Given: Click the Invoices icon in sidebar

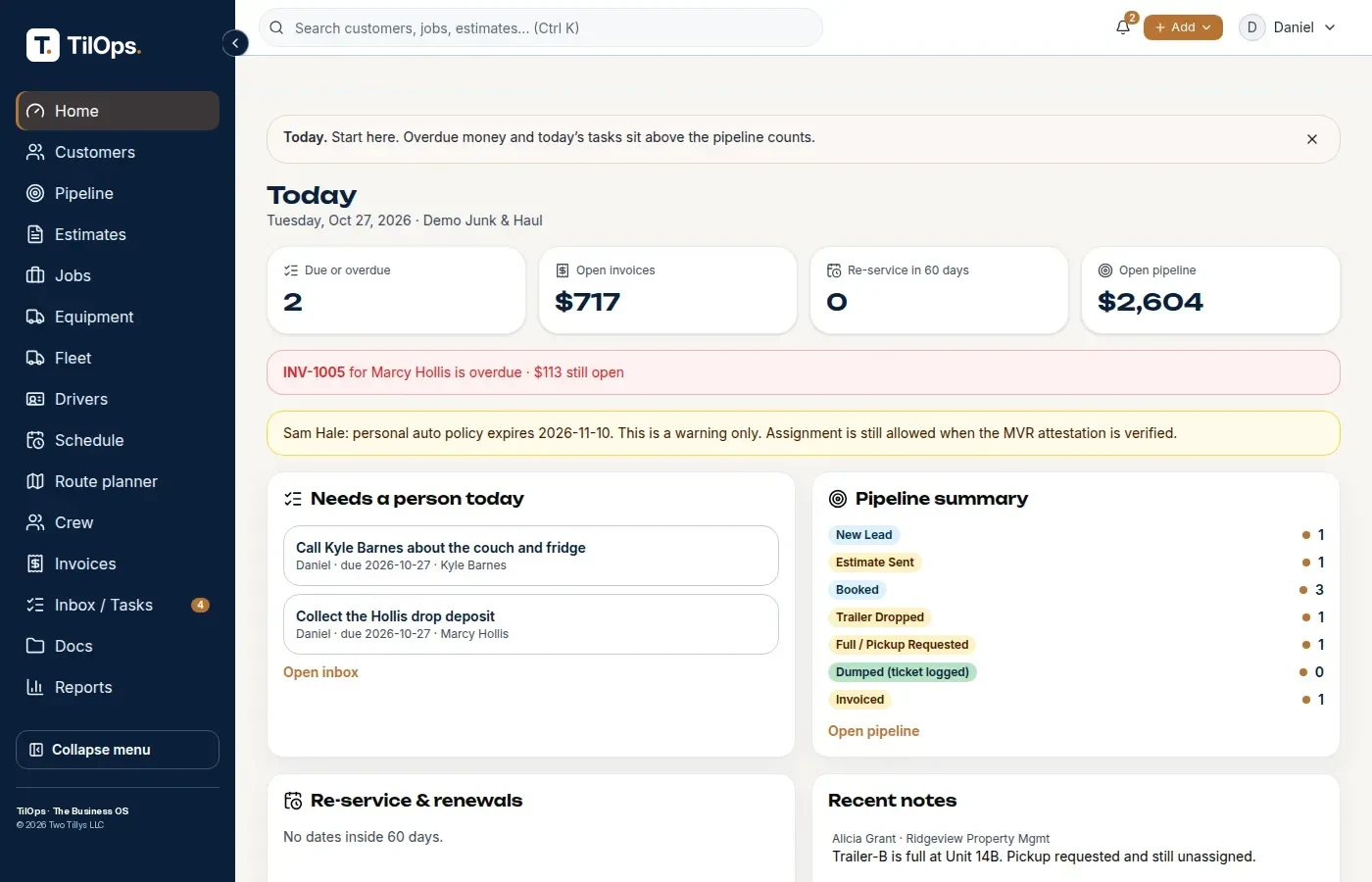Looking at the screenshot, I should pyautogui.click(x=35, y=563).
